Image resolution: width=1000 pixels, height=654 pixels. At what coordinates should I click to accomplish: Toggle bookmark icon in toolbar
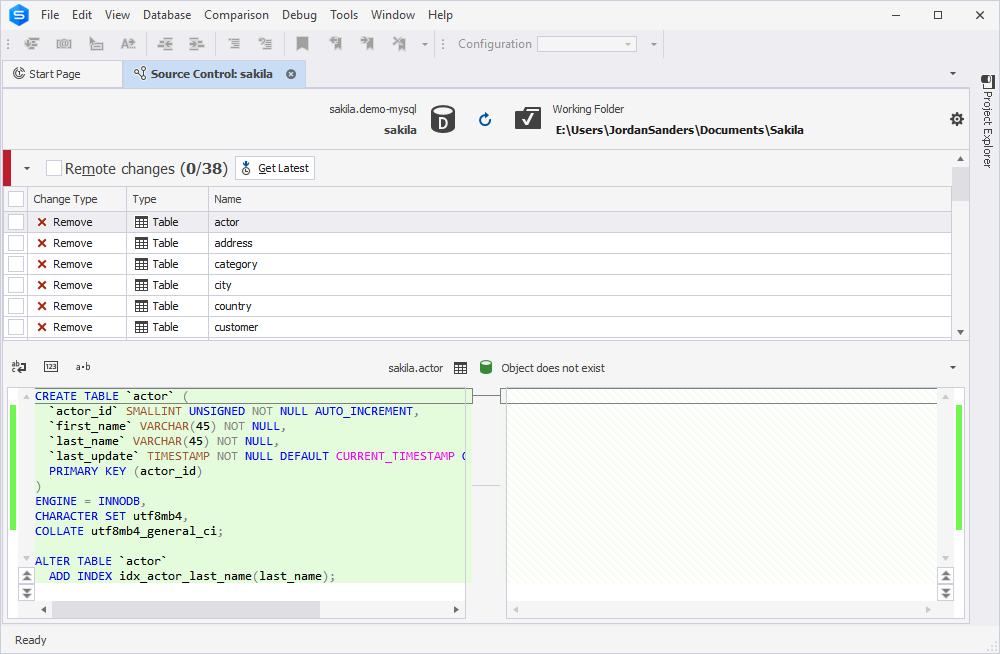tap(302, 43)
